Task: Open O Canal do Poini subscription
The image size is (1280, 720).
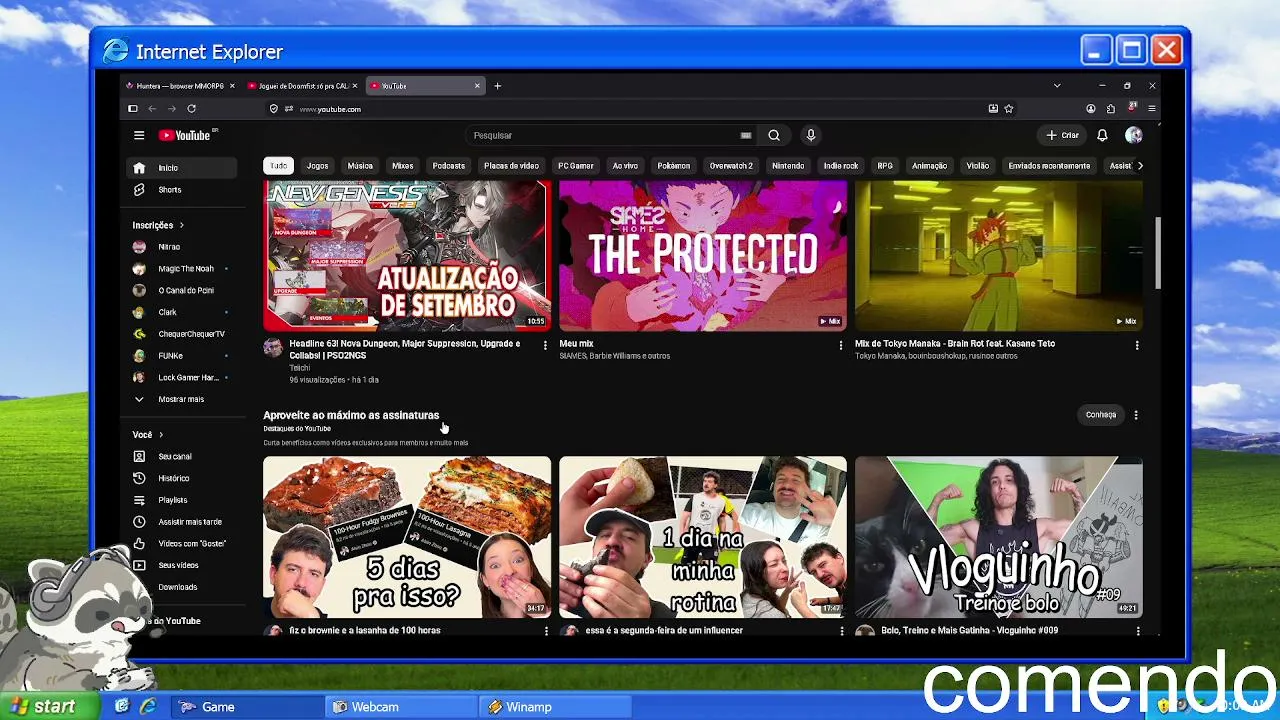Action: [182, 291]
